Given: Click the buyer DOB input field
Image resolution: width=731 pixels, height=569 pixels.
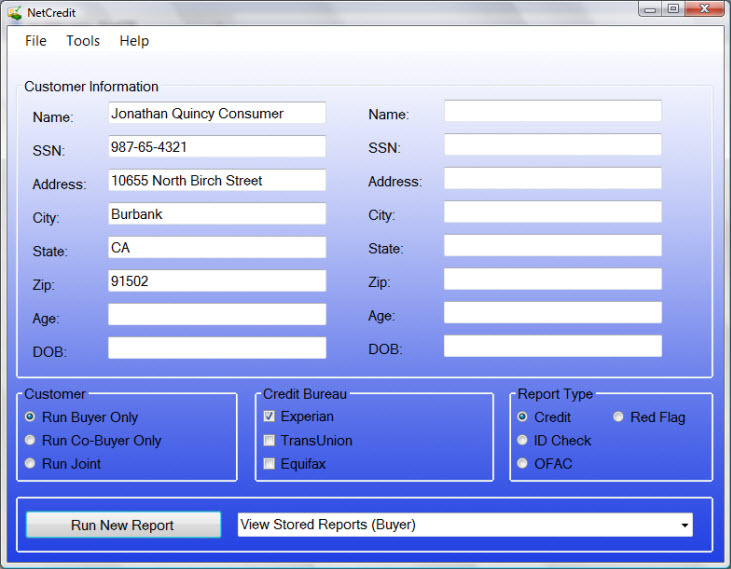Looking at the screenshot, I should tap(216, 348).
